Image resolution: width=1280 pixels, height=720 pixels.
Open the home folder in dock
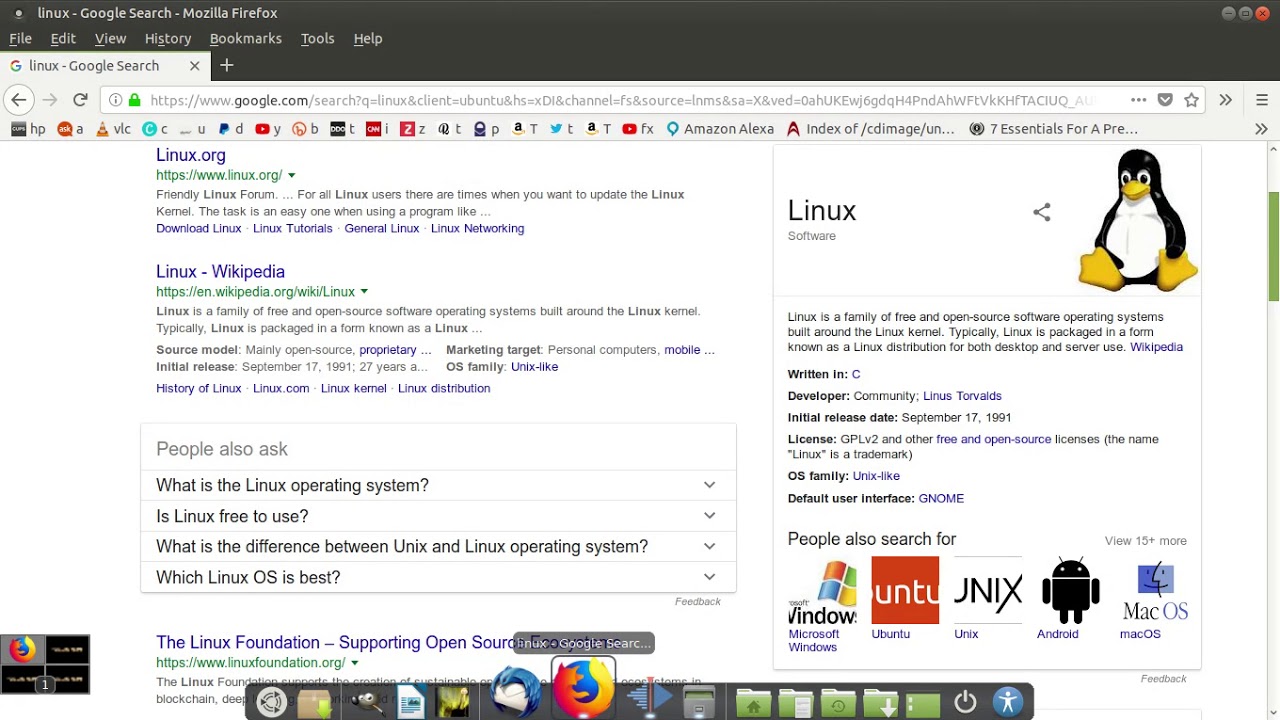point(753,703)
